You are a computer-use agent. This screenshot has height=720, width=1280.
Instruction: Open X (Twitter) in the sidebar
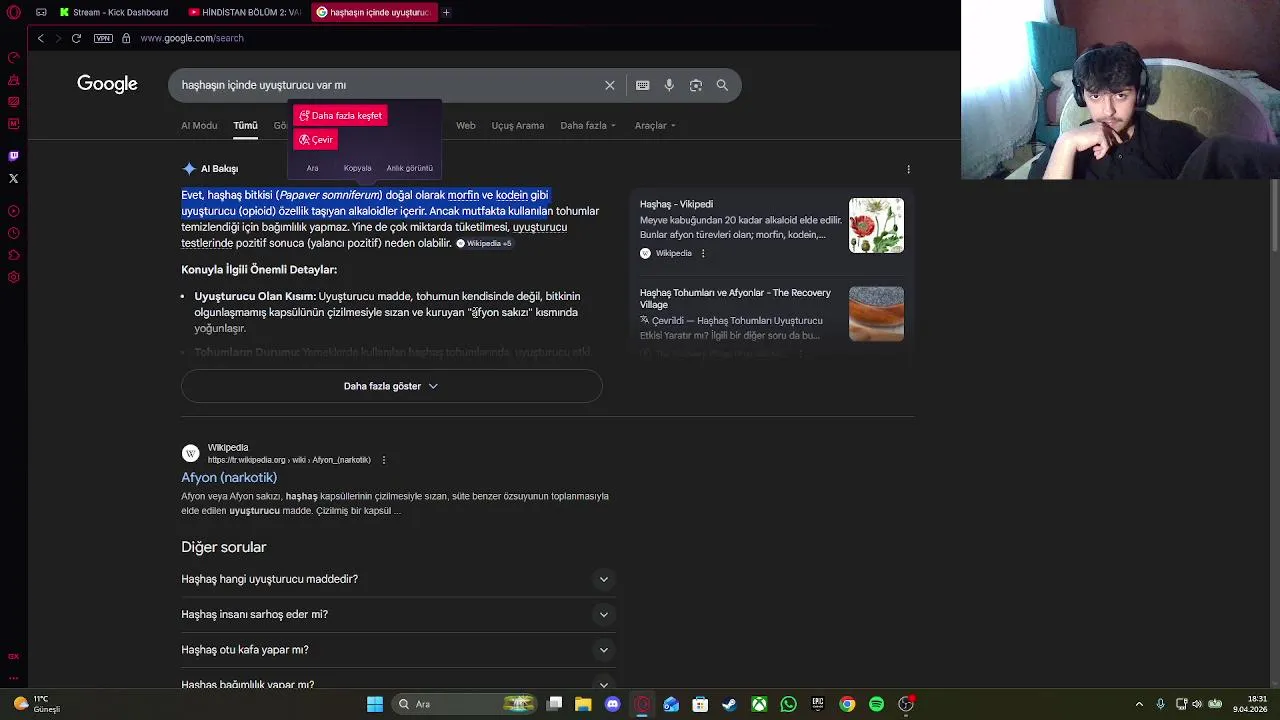tap(14, 178)
